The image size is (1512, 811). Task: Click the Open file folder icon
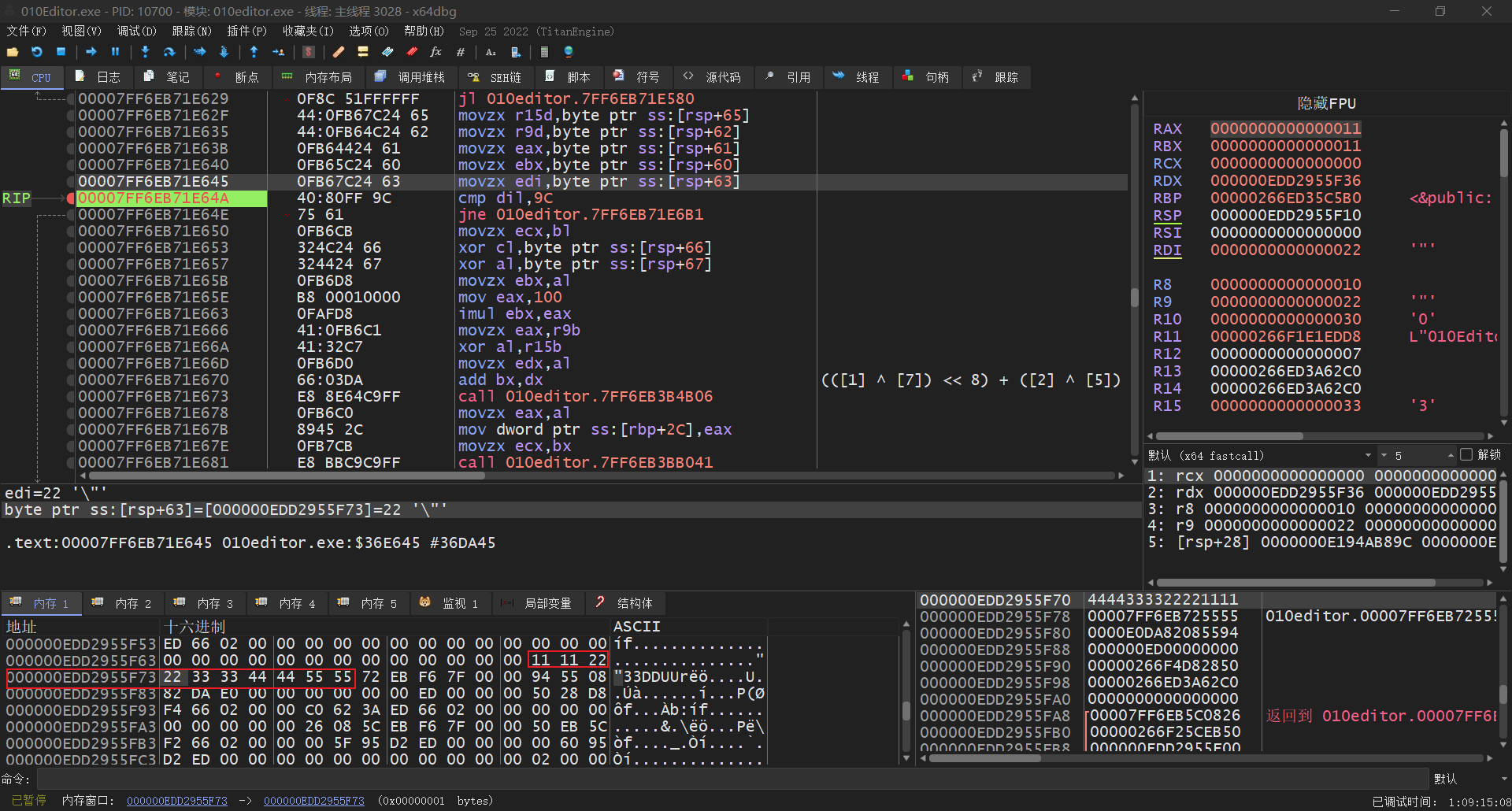(x=13, y=52)
